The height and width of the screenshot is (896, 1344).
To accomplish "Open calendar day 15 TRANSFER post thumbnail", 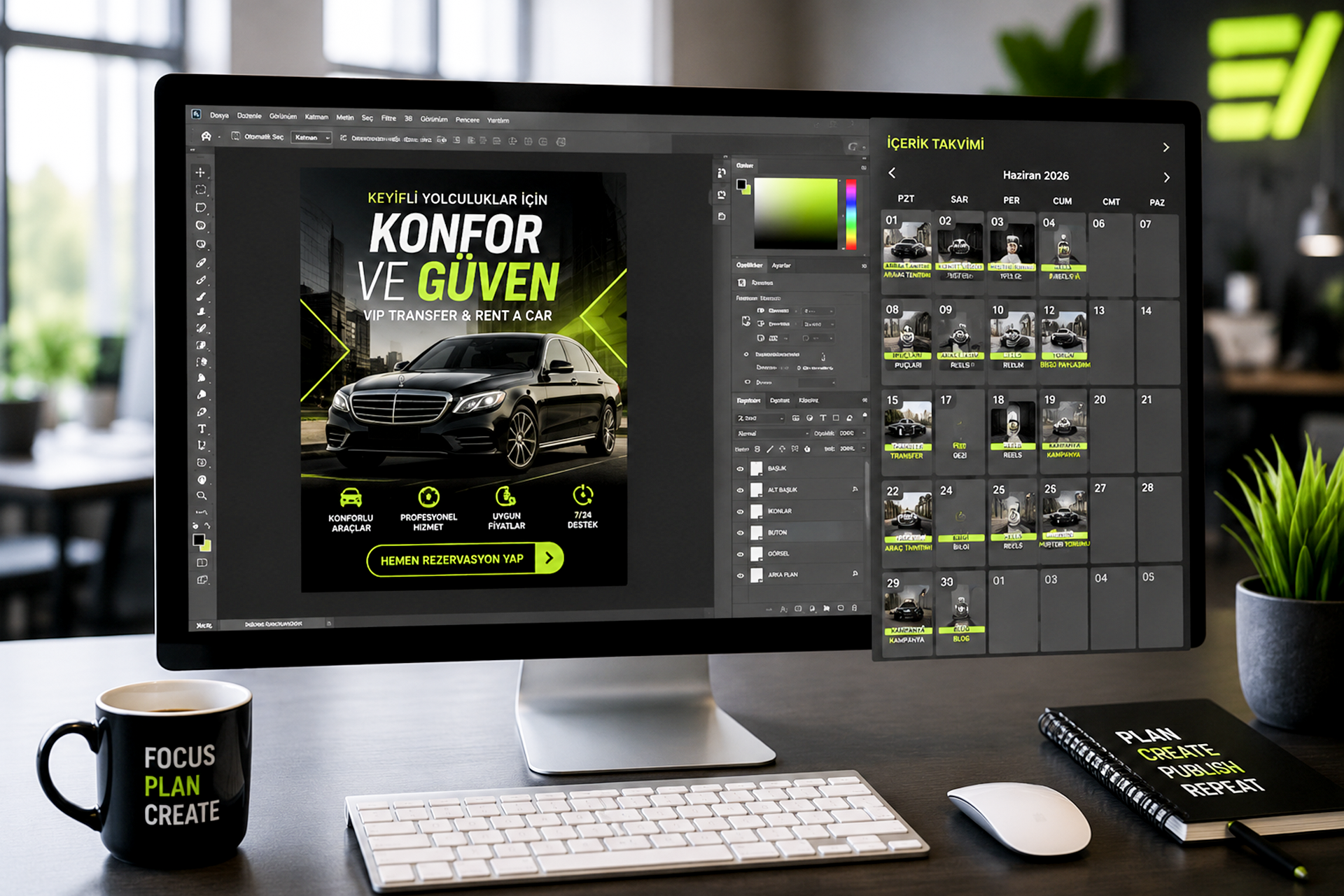I will coord(908,425).
